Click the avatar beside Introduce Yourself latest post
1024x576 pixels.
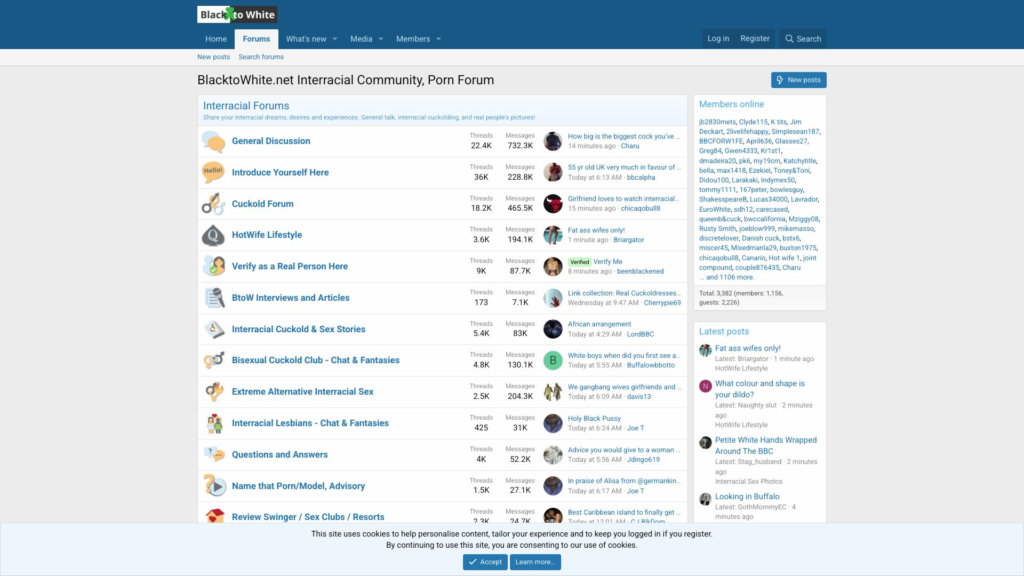552,172
